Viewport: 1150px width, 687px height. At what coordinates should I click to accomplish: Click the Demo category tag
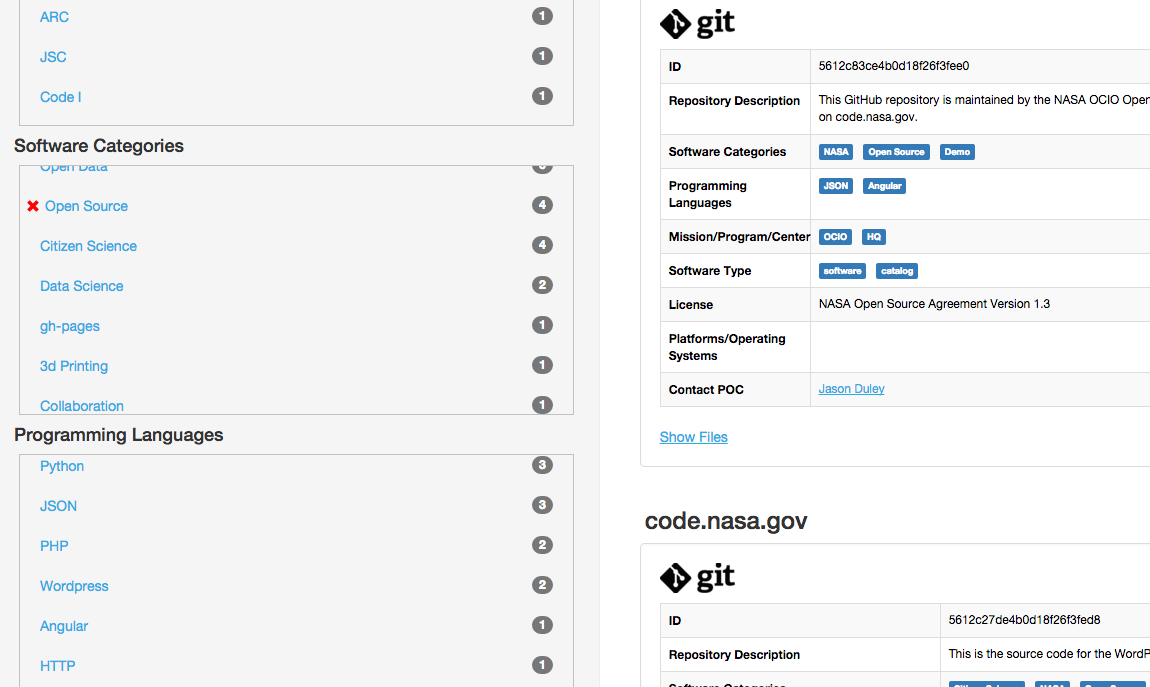click(x=957, y=151)
